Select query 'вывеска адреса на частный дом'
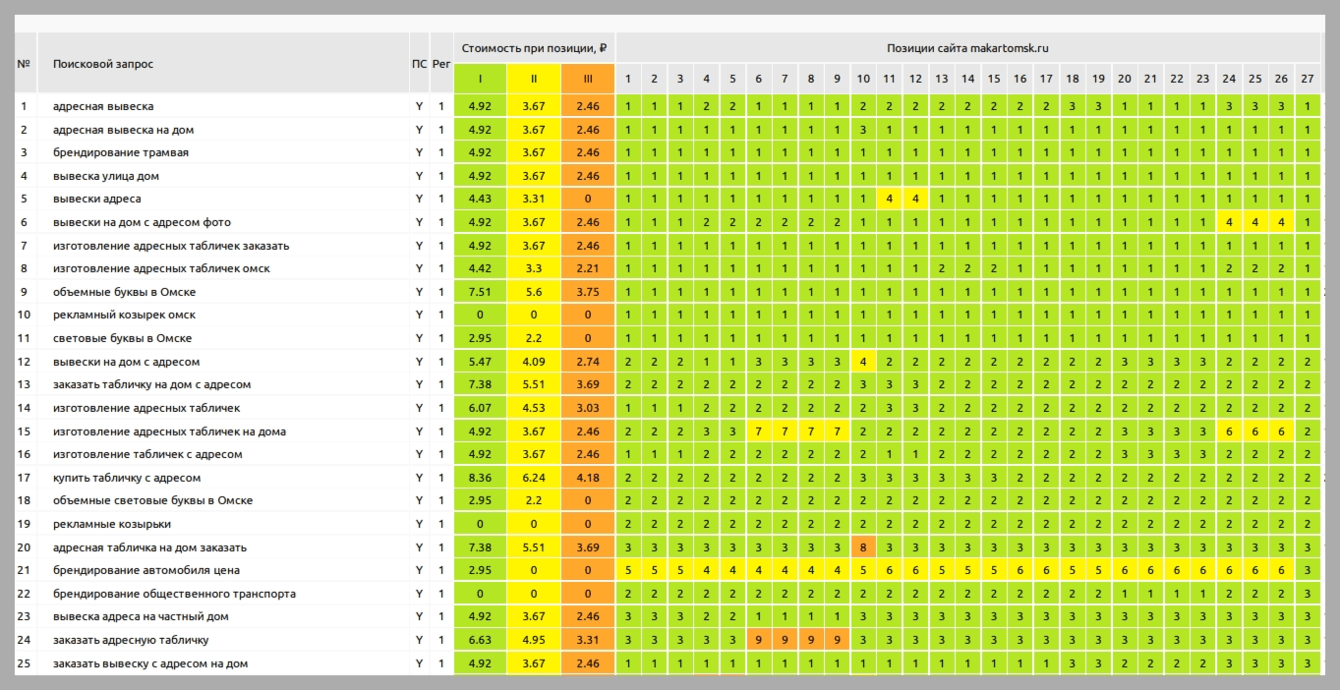The image size is (1340, 690). point(141,617)
